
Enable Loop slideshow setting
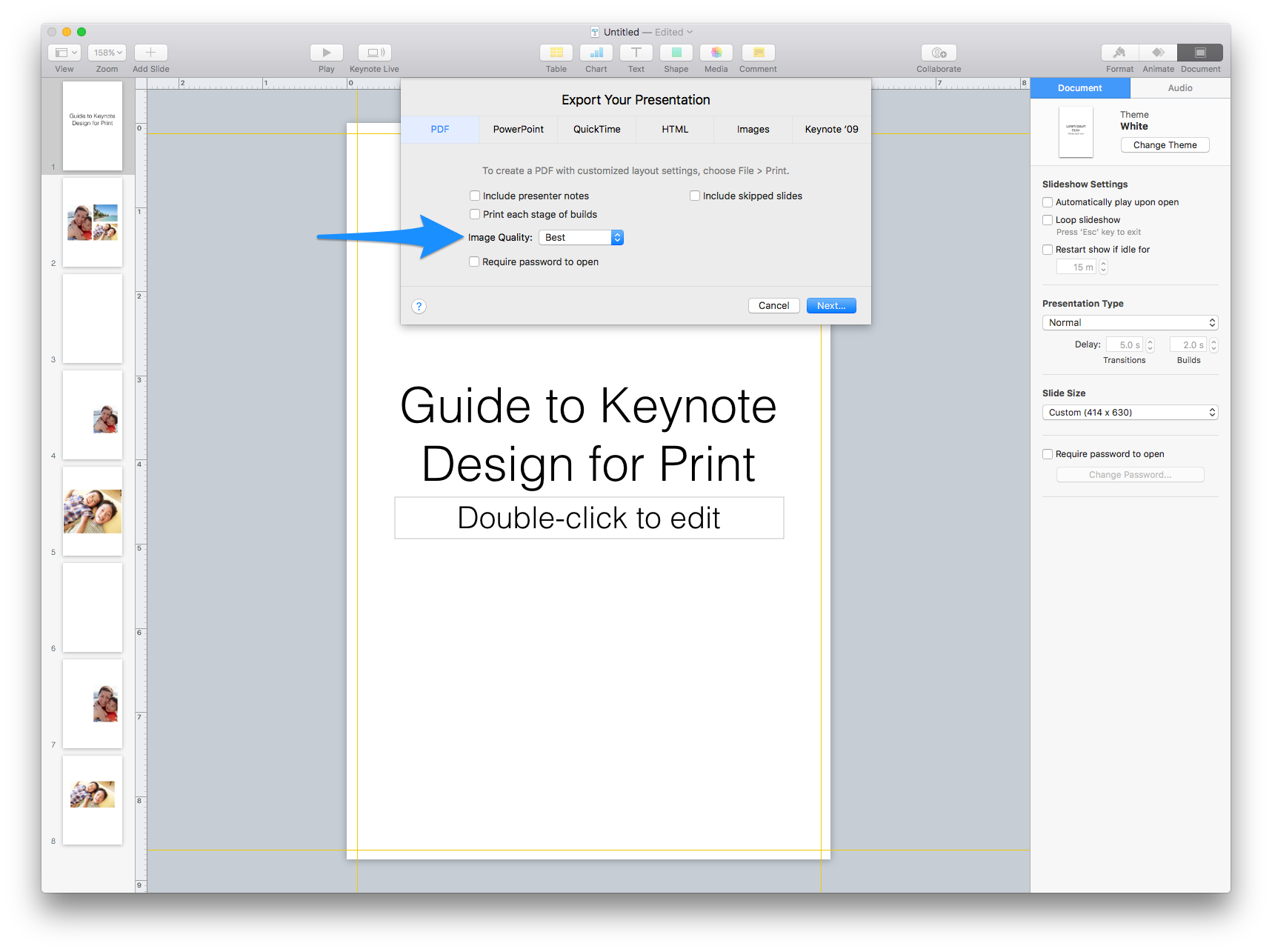pyautogui.click(x=1048, y=219)
